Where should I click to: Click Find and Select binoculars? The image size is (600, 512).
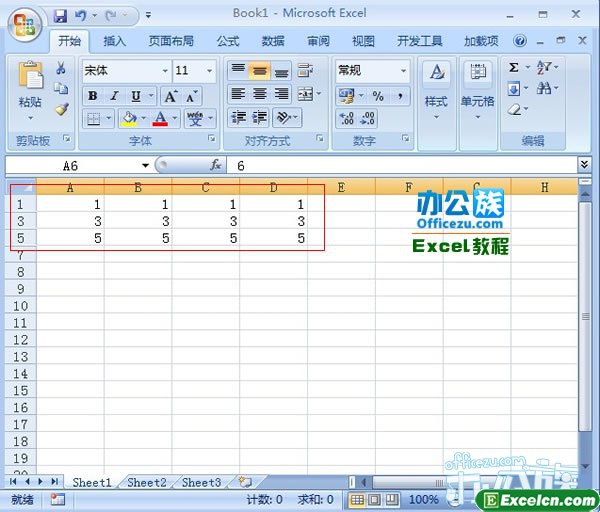tap(544, 89)
